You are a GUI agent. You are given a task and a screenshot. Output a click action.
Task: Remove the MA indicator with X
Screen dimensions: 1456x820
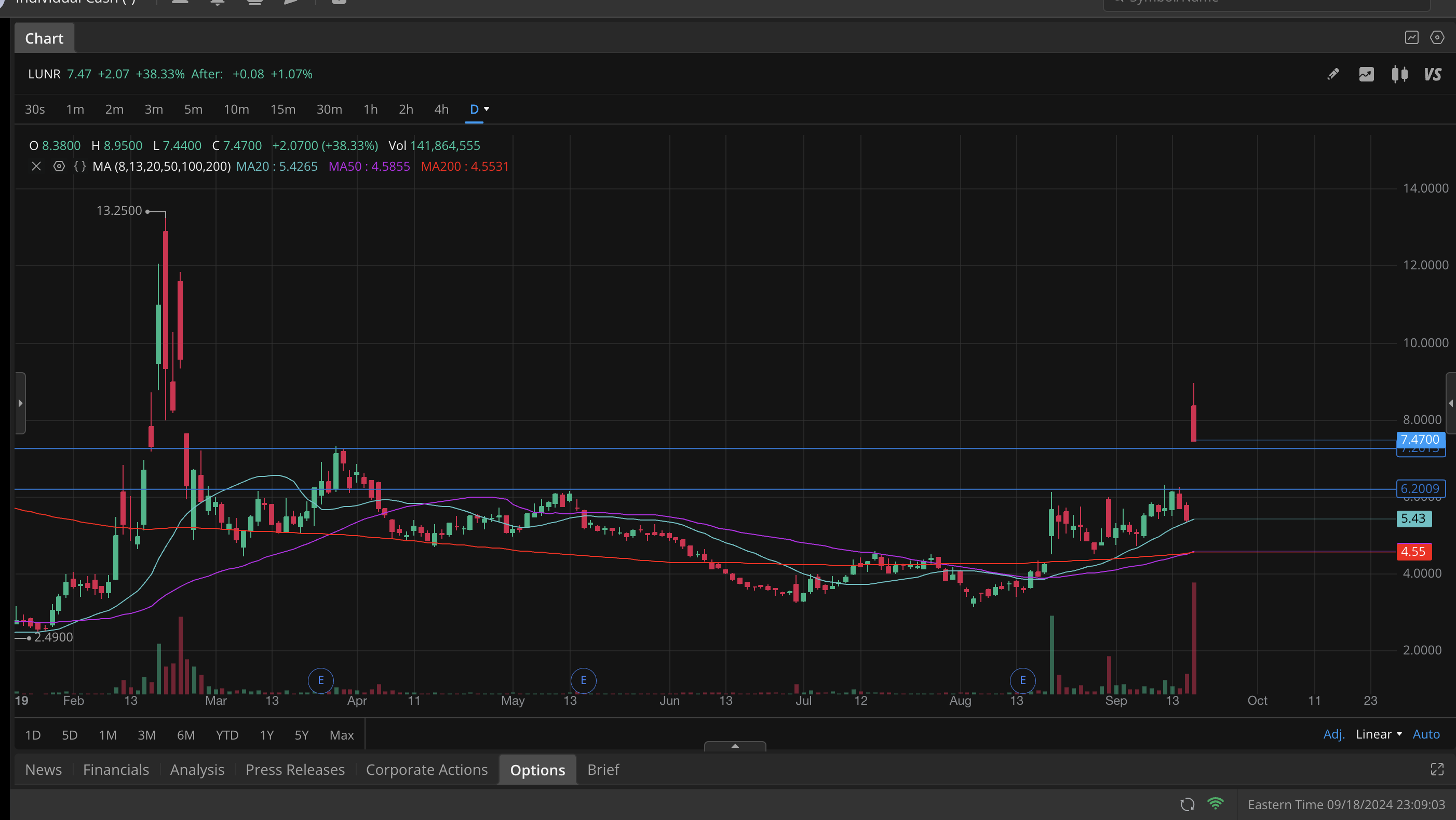[36, 167]
